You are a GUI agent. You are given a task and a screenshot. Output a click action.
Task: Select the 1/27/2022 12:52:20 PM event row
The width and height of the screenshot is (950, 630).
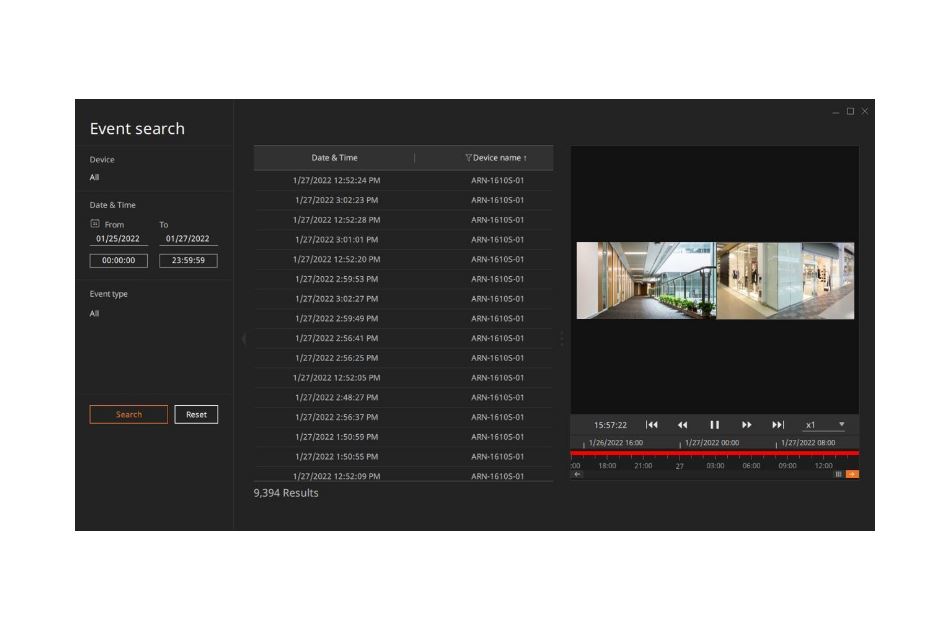click(404, 259)
